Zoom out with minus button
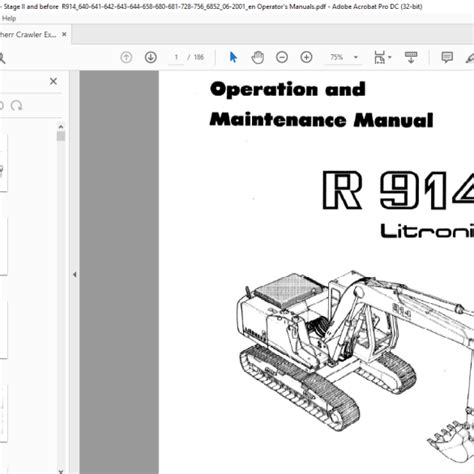Image resolution: width=474 pixels, height=474 pixels. tap(282, 57)
